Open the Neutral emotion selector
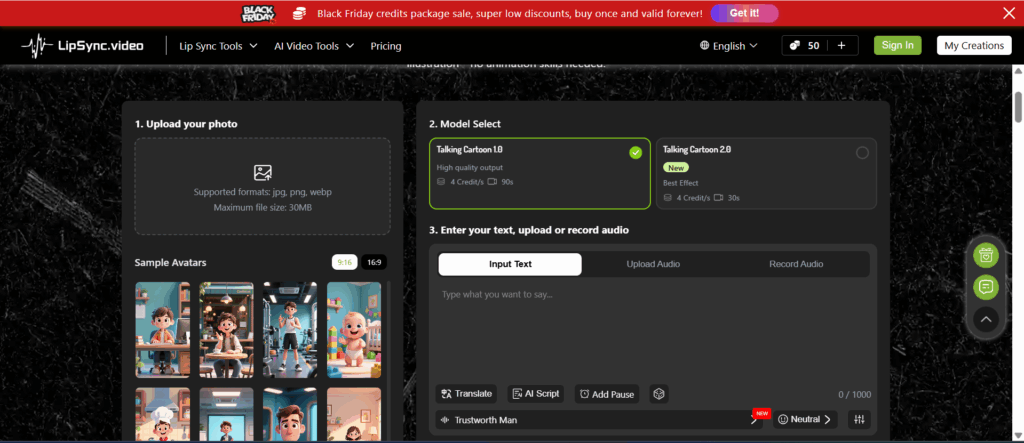The width and height of the screenshot is (1024, 443). click(x=805, y=419)
